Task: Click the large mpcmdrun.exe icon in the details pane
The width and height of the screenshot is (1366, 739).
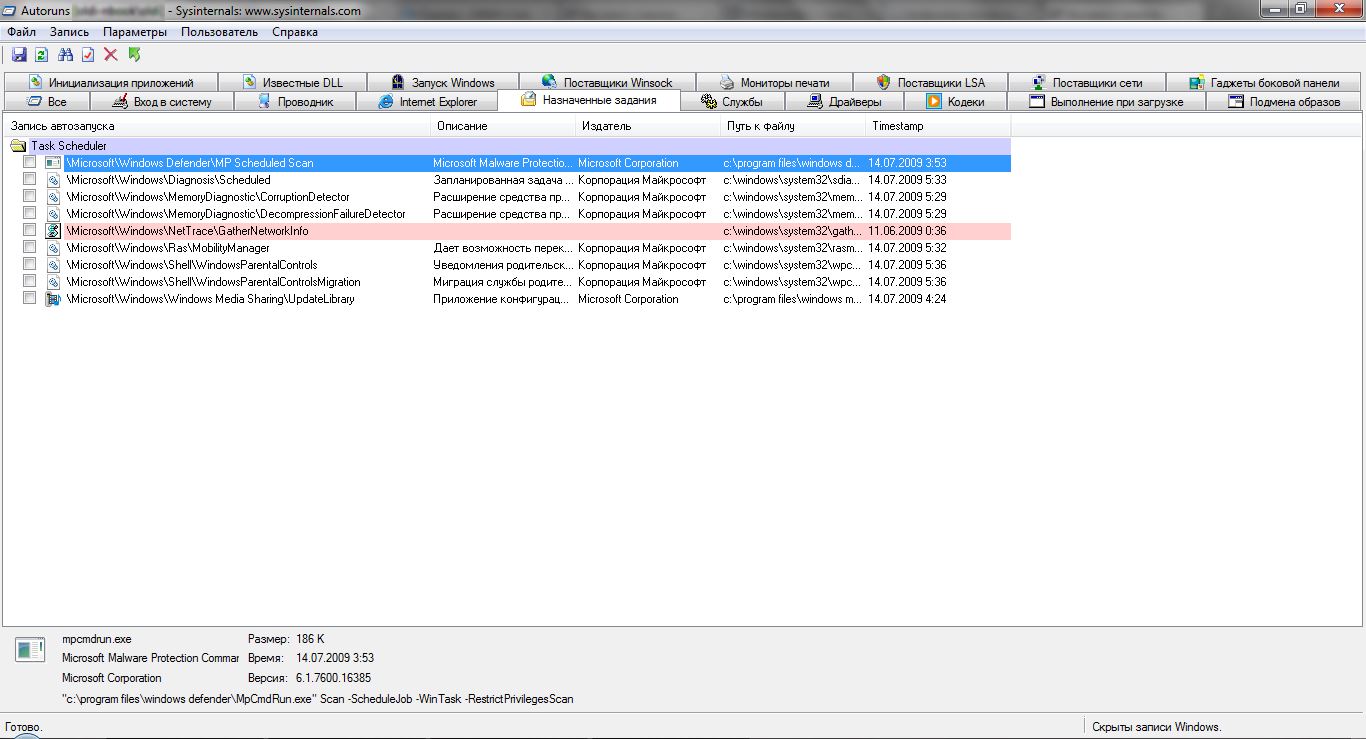Action: click(30, 649)
